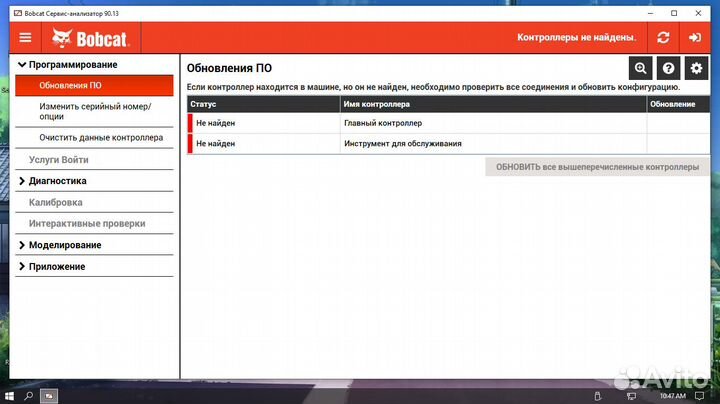
Task: Open Изменить серийный номер/опции
Action: click(95, 111)
